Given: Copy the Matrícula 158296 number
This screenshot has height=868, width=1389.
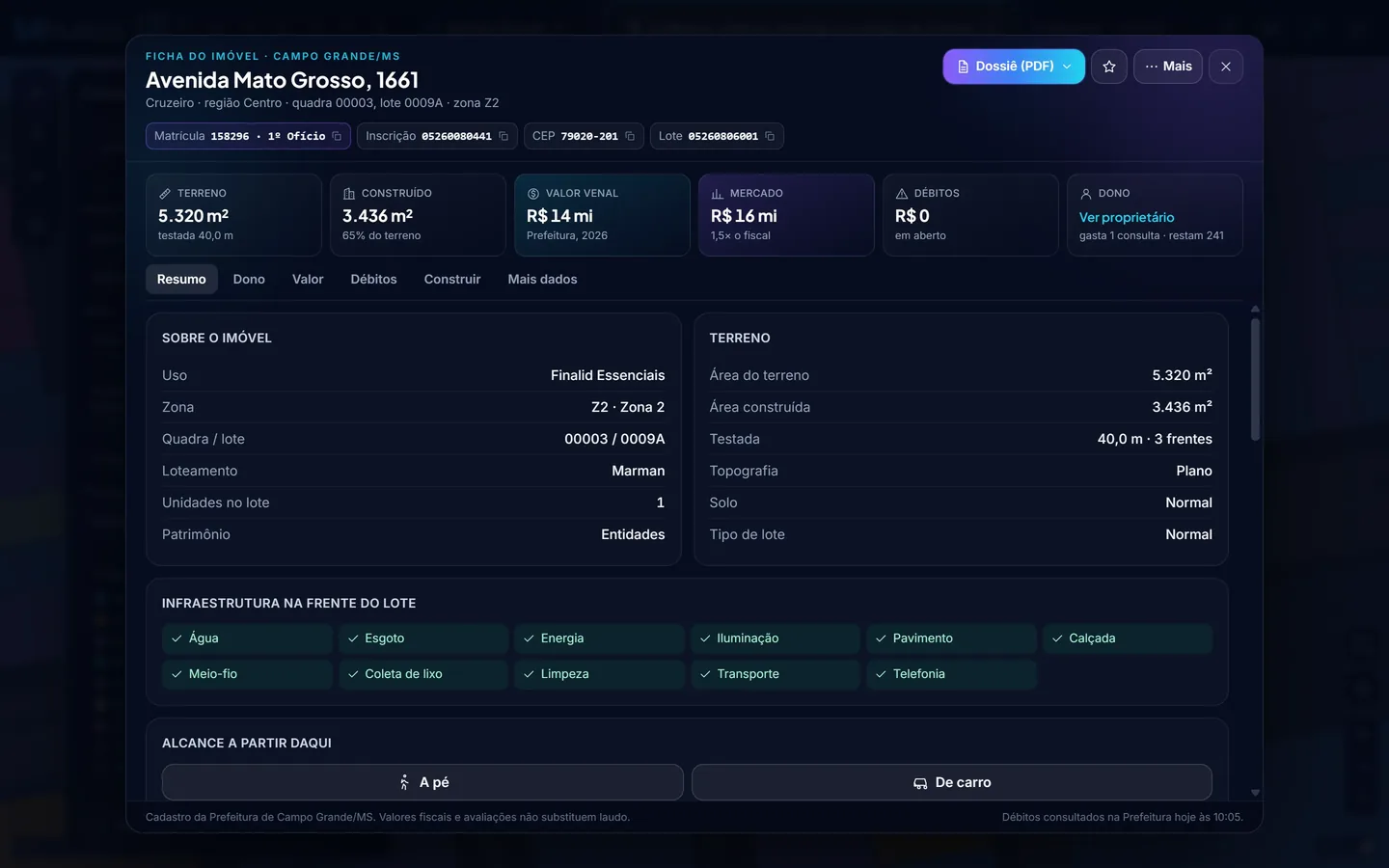Looking at the screenshot, I should [x=337, y=136].
